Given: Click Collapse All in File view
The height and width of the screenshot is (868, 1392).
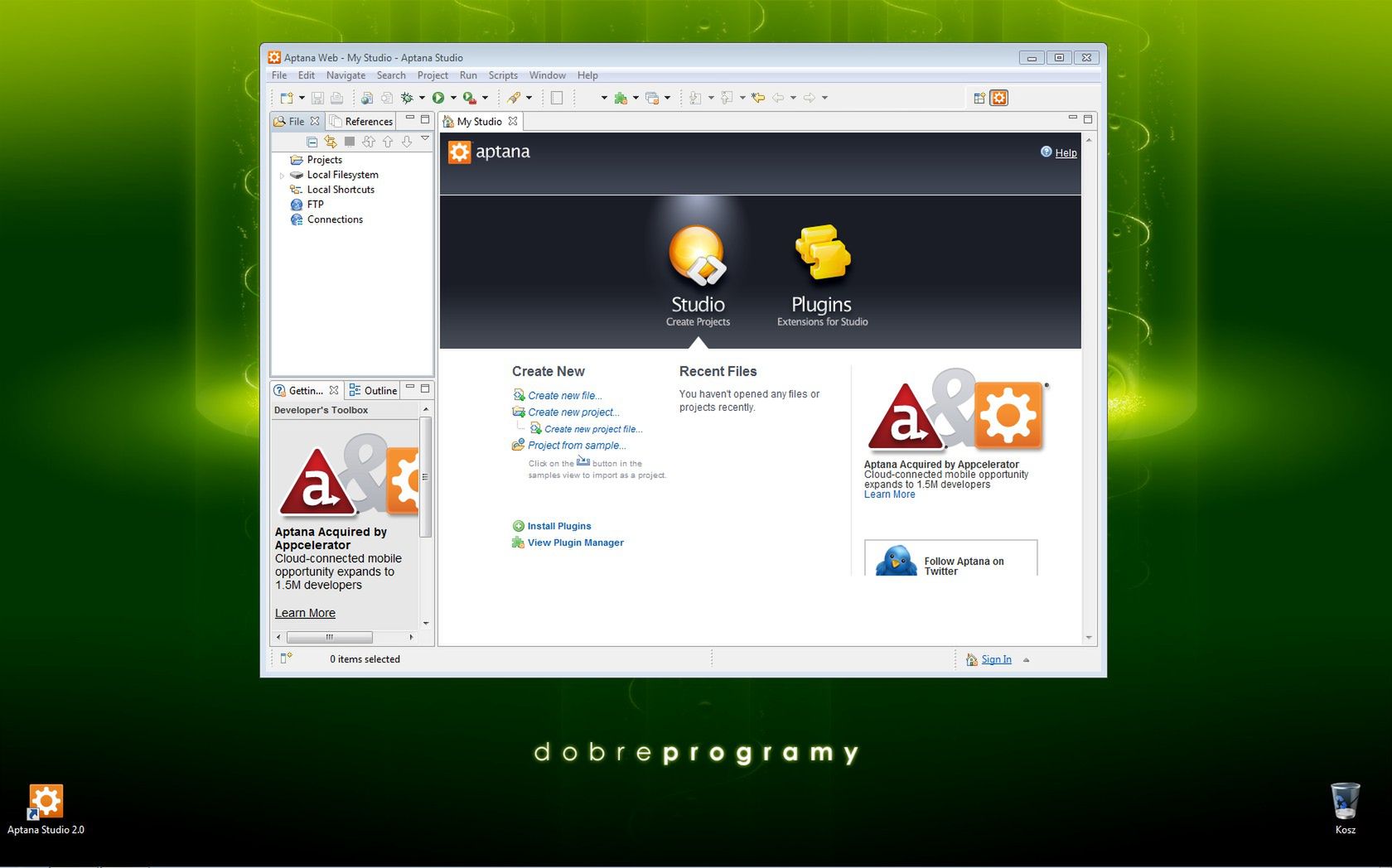Looking at the screenshot, I should [x=312, y=142].
